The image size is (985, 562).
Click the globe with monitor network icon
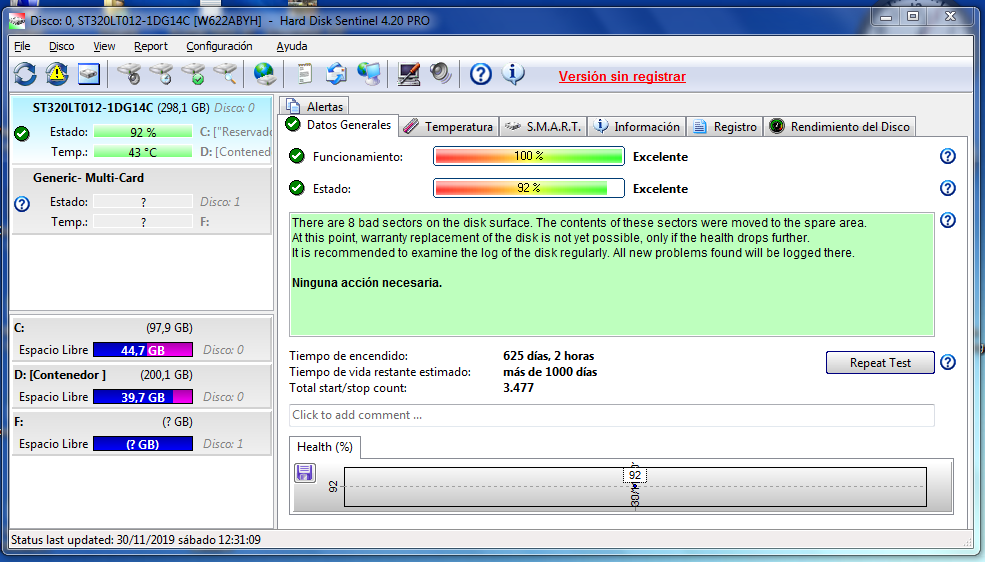coord(369,74)
